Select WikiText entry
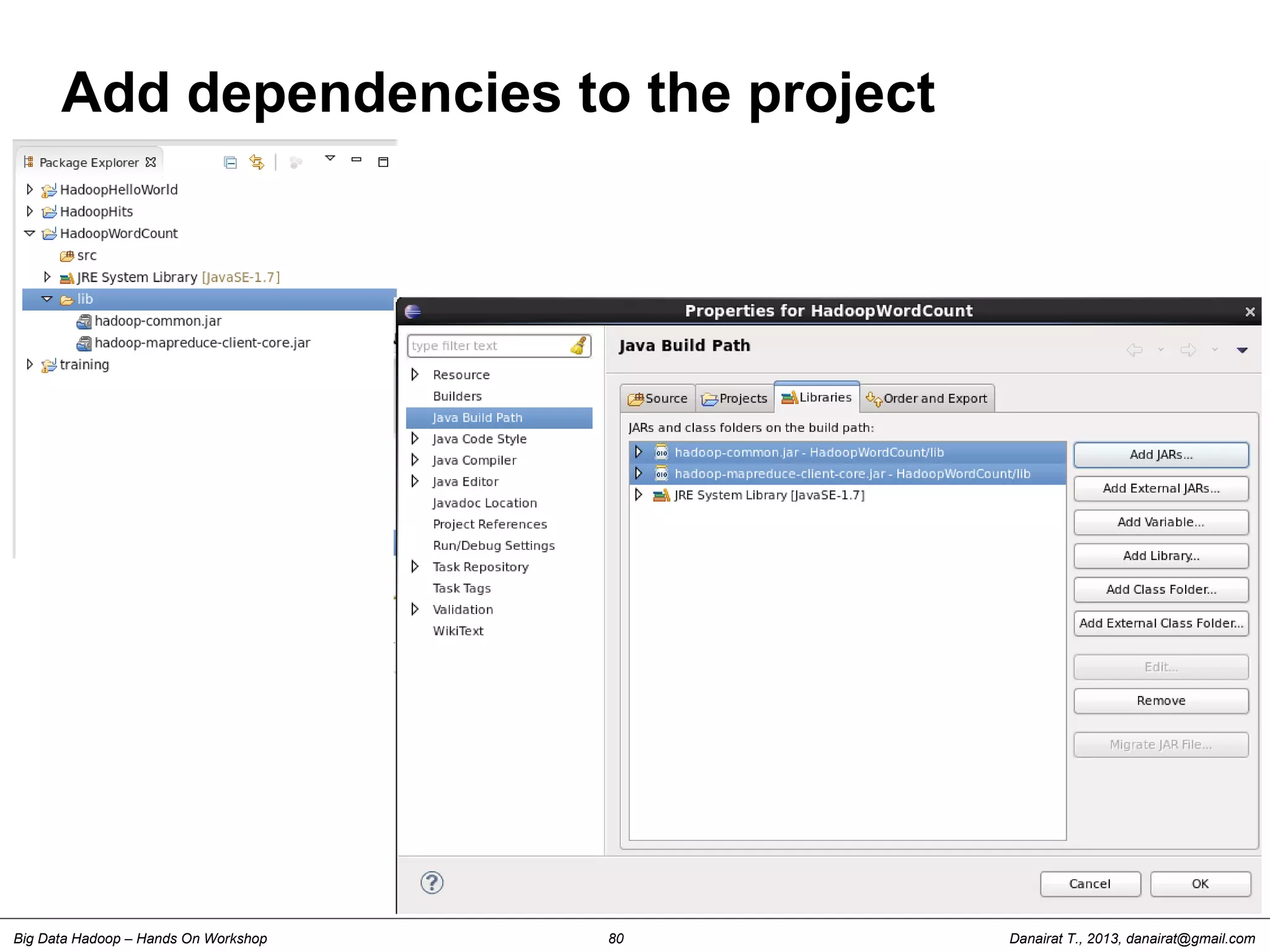 [x=458, y=631]
